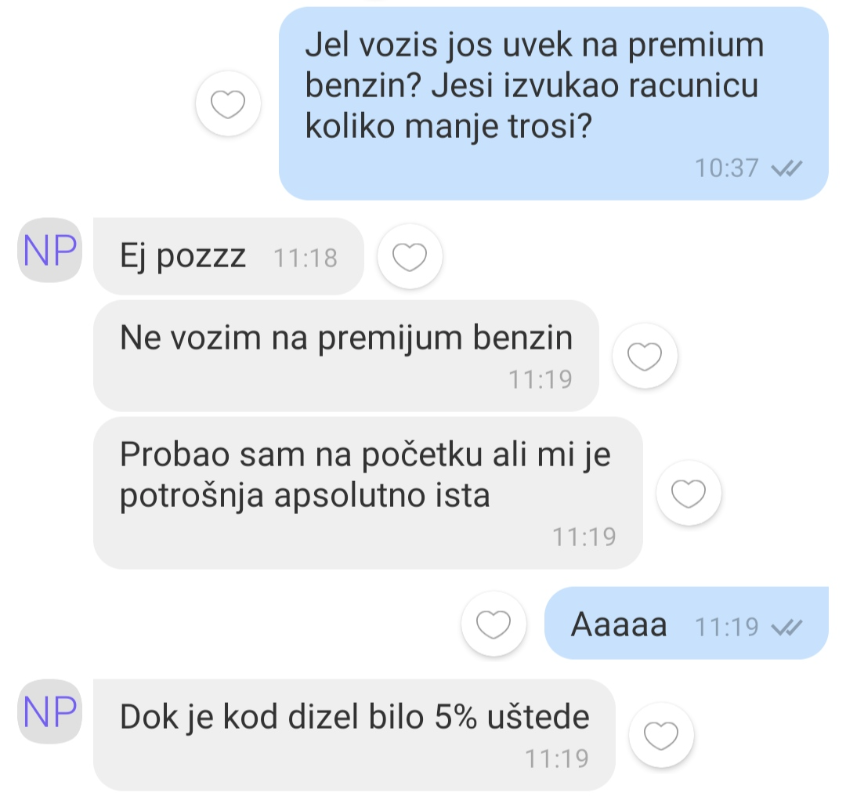This screenshot has width=846, height=800.
Task: Like the "Ne vozim na premijum benzin" message
Action: (645, 356)
